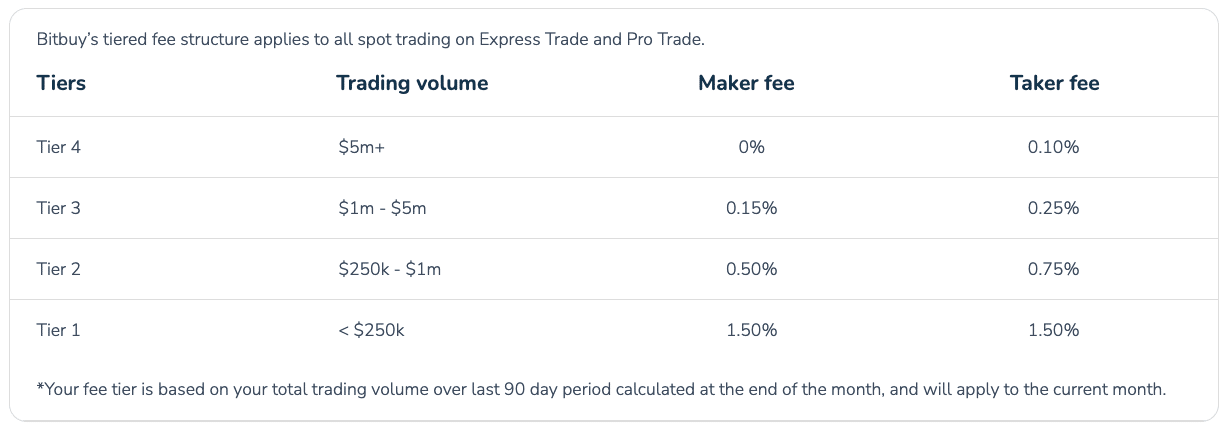The image size is (1228, 427).
Task: Click the $1m - $5m volume cell
Action: point(382,208)
